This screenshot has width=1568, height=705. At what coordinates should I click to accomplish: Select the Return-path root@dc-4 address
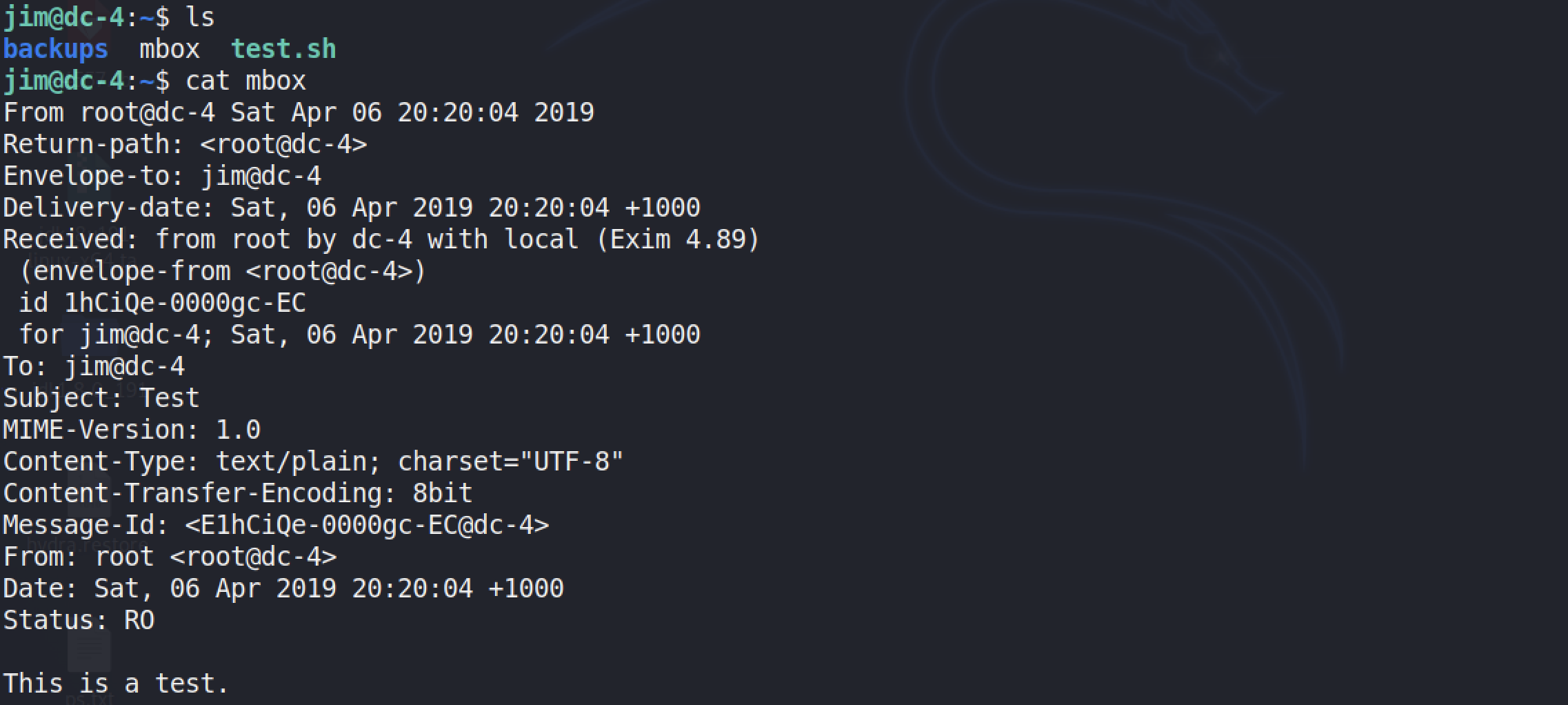pos(283,144)
